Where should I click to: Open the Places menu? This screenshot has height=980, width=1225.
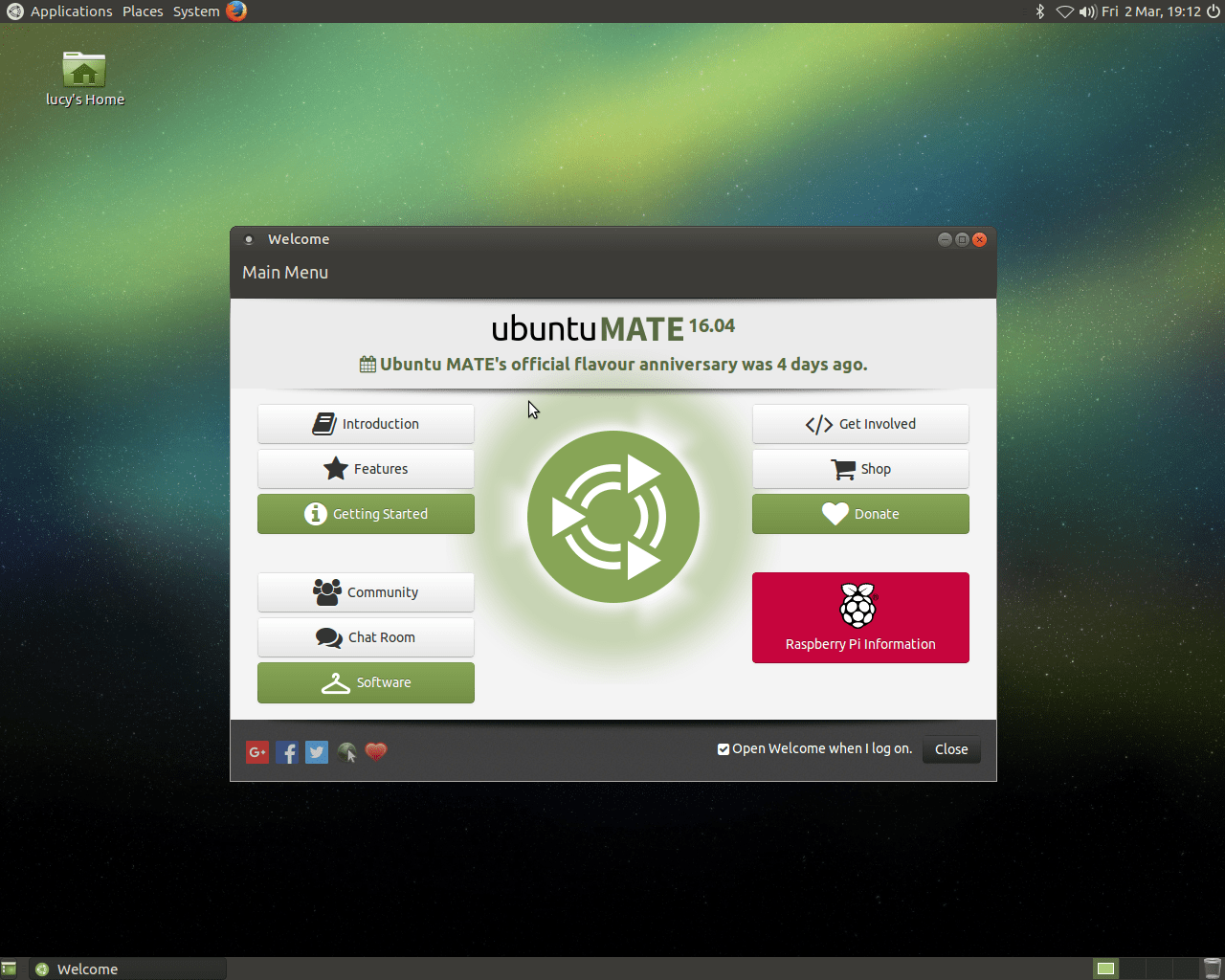coord(143,11)
